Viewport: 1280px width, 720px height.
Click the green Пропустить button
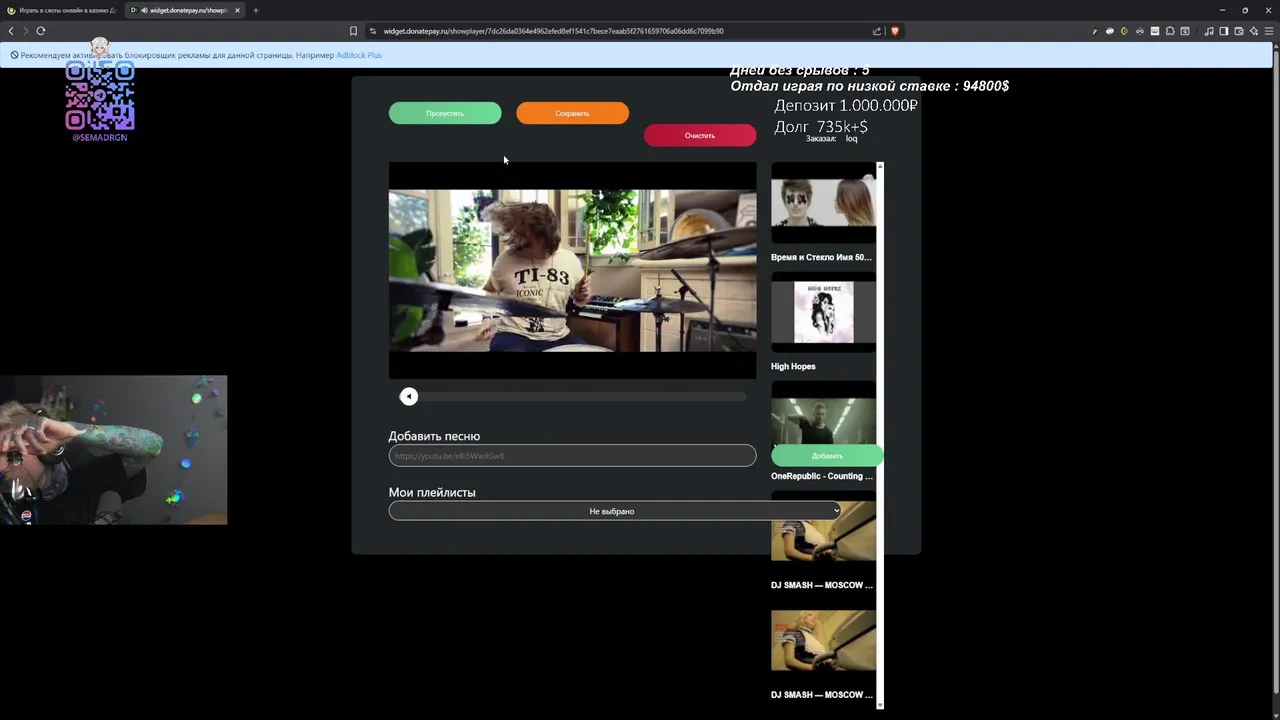(x=445, y=113)
